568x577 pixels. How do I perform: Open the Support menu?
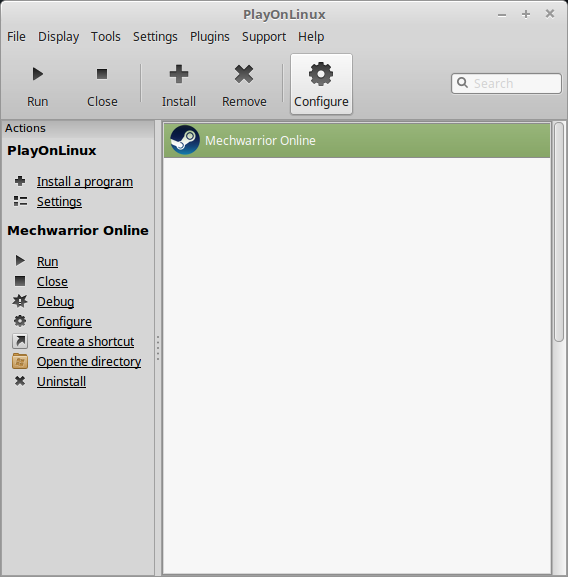264,37
